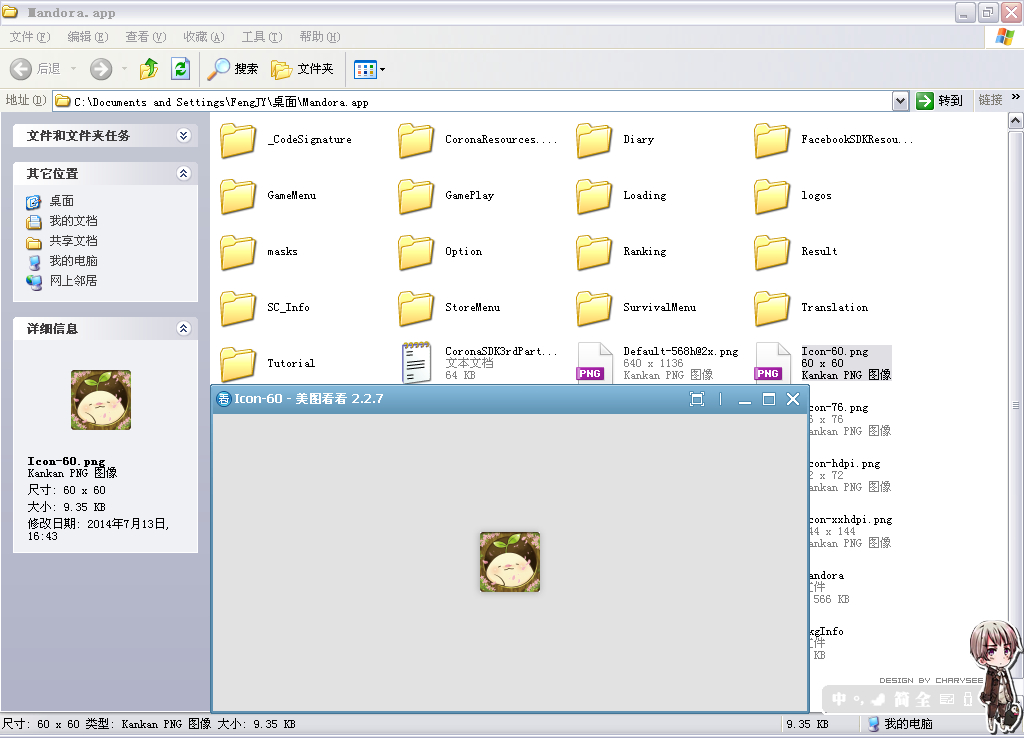The height and width of the screenshot is (738, 1024).
Task: Select the Default-568h@2x.png file
Action: pos(658,362)
